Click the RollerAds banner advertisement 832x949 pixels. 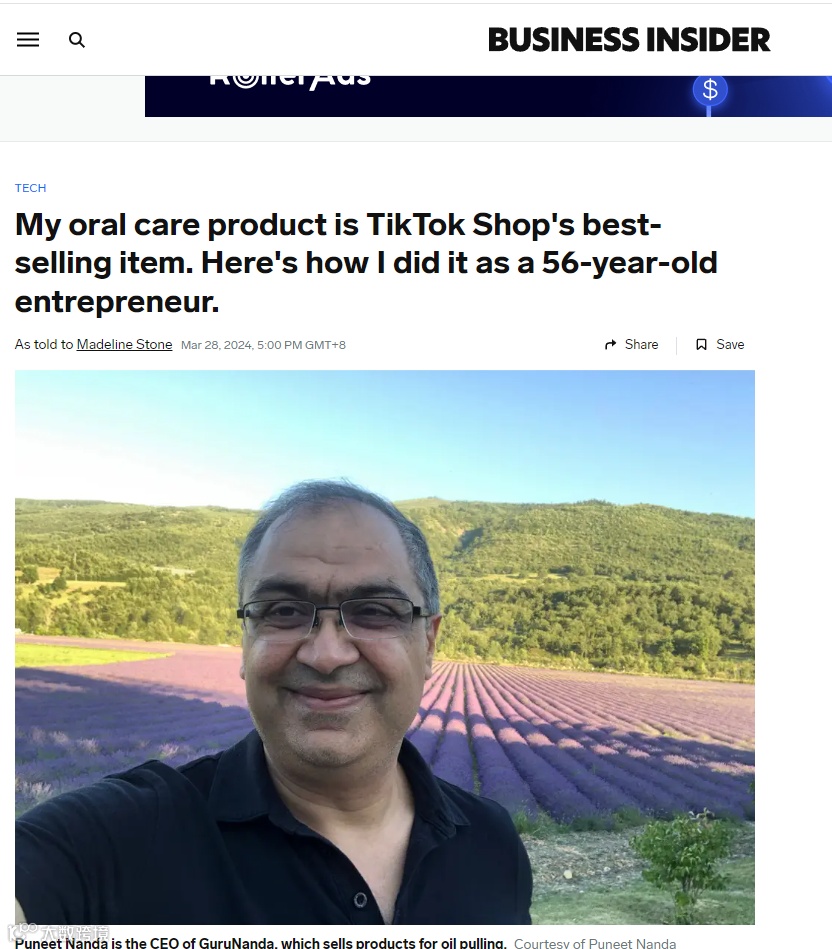[x=488, y=96]
